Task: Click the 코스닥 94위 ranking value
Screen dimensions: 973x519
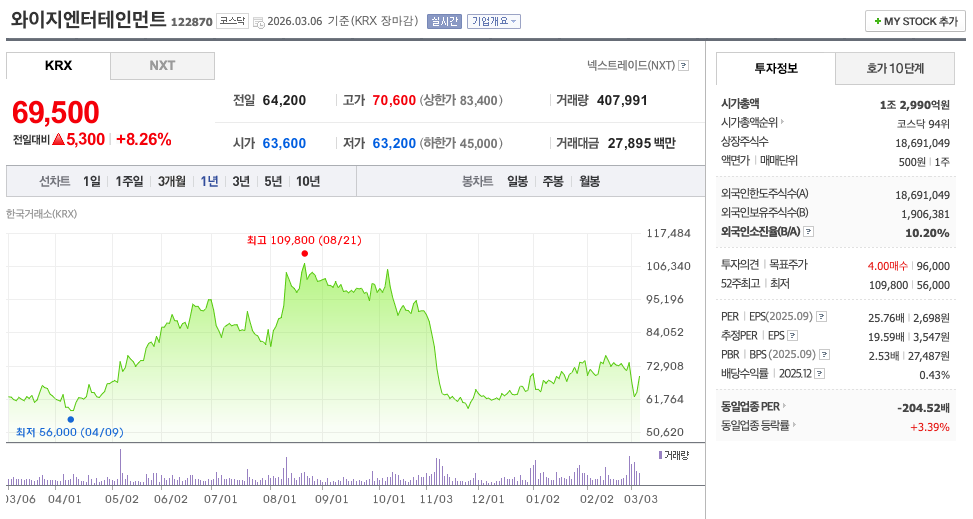Action: [x=923, y=124]
